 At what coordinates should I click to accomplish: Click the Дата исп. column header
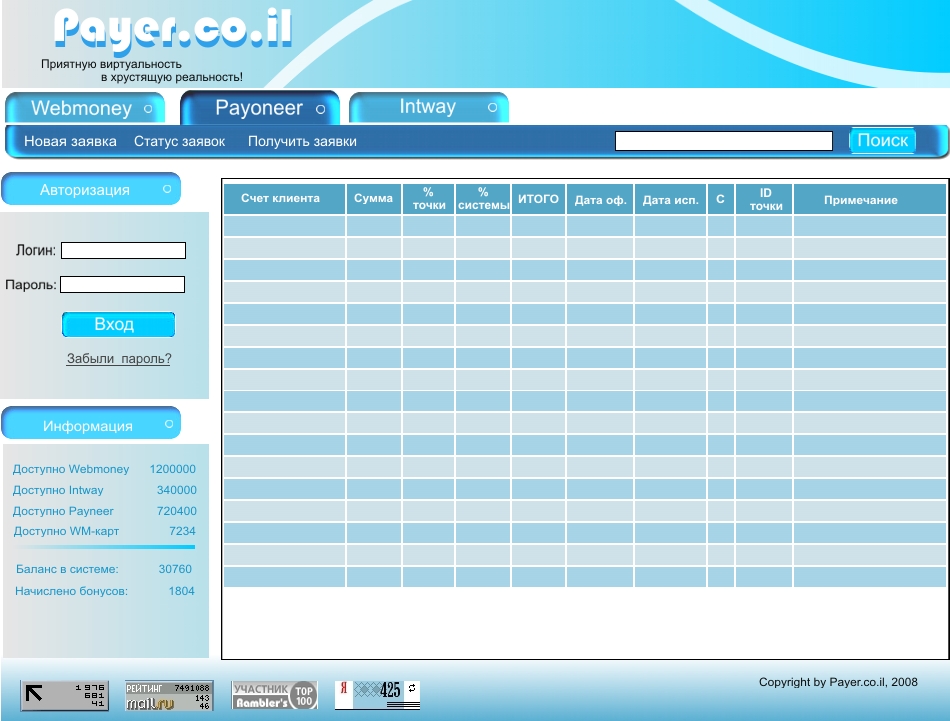(x=670, y=199)
